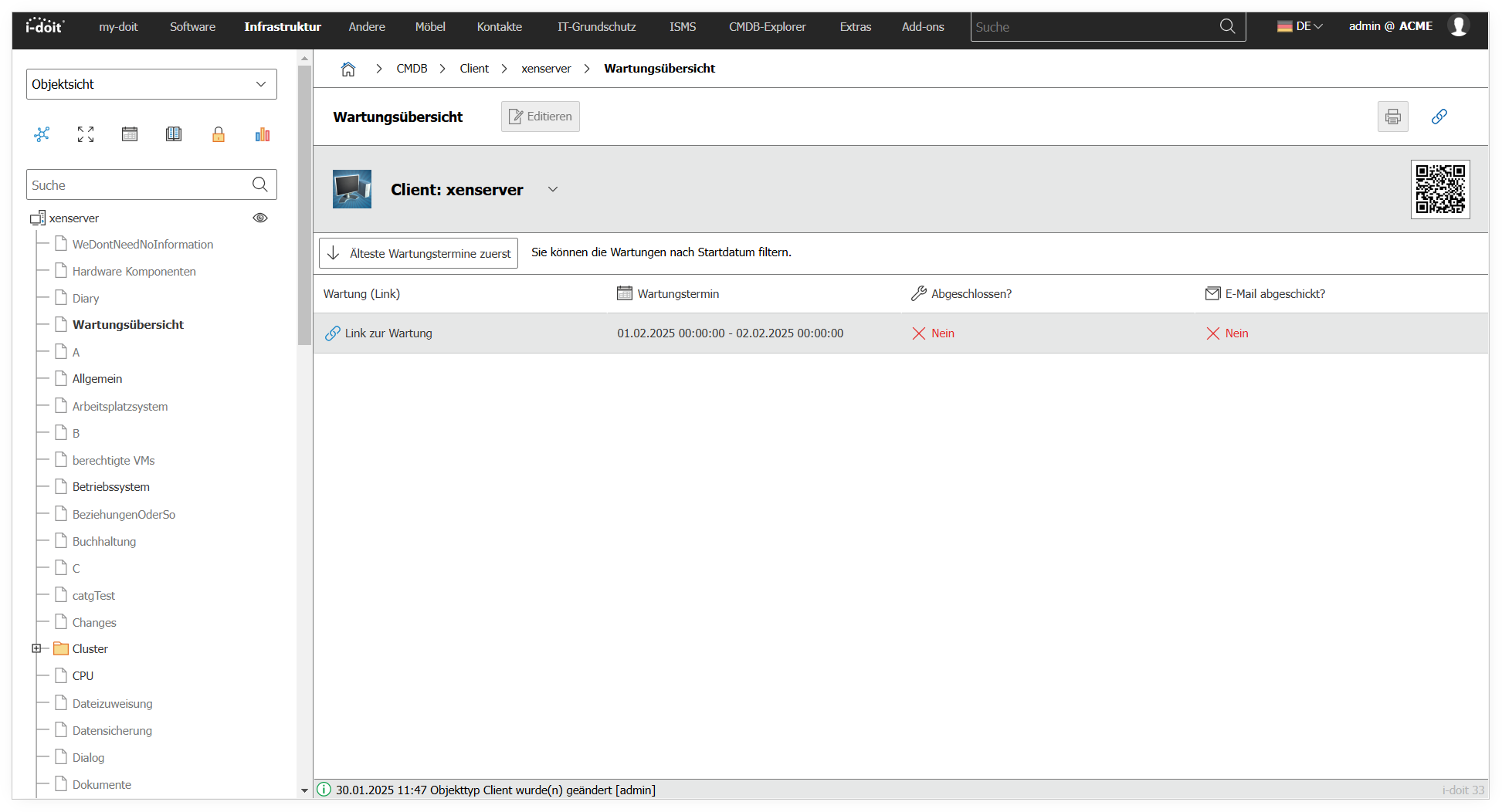Click the orange lock icon
This screenshot has width=1502, height=812.
[x=219, y=134]
